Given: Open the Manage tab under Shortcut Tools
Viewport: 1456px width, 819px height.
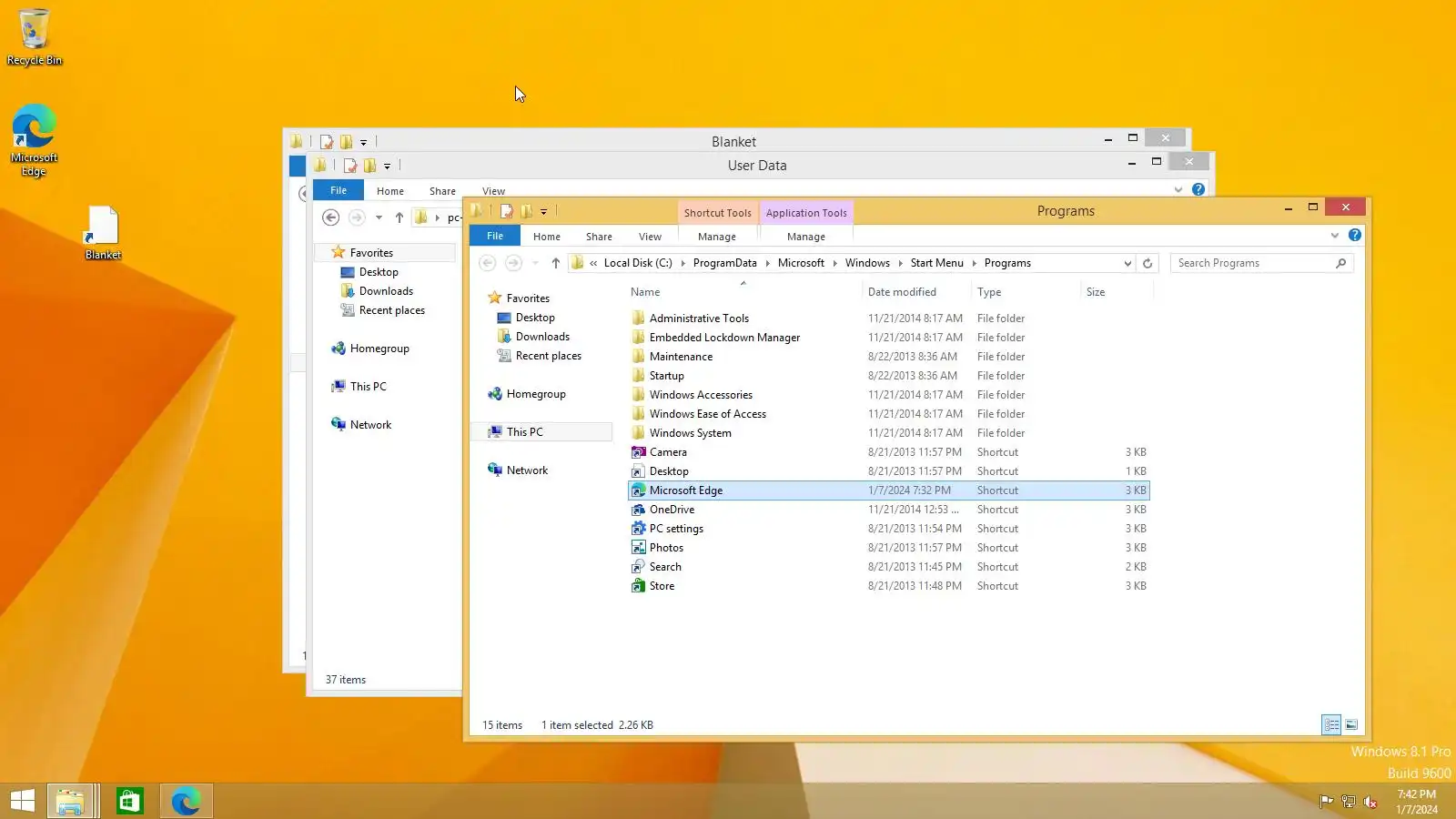Looking at the screenshot, I should pyautogui.click(x=717, y=237).
